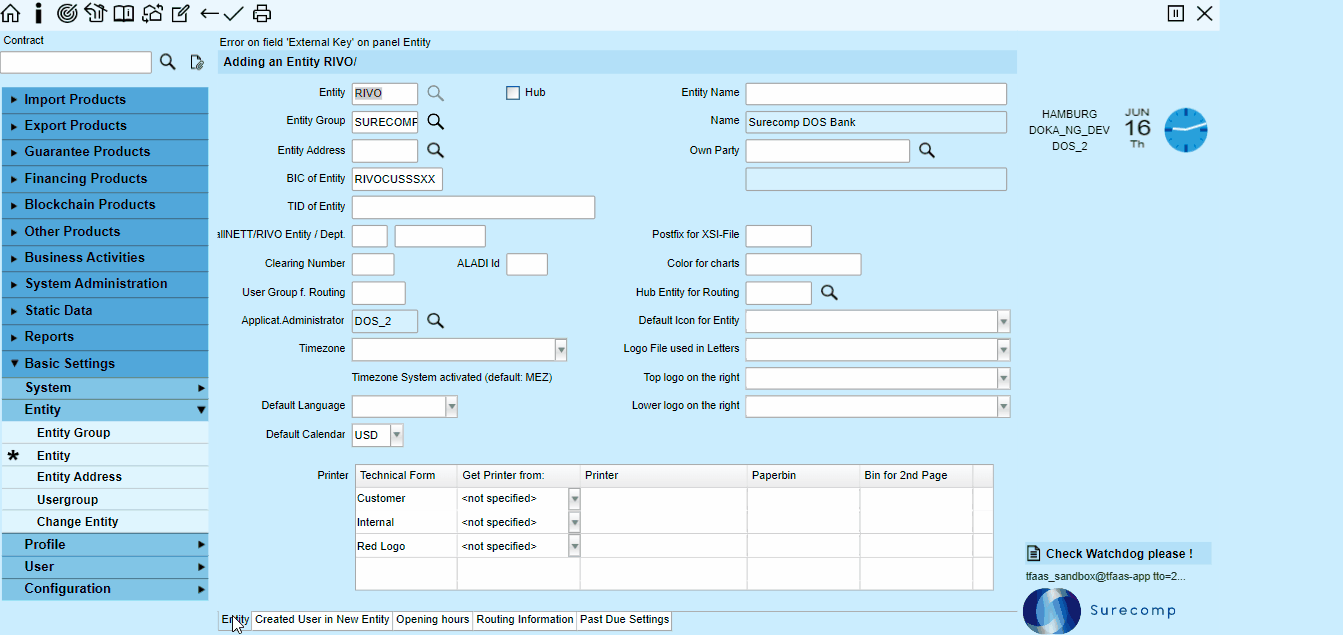Click the Contract search input field
The image size is (1343, 635).
[x=76, y=62]
